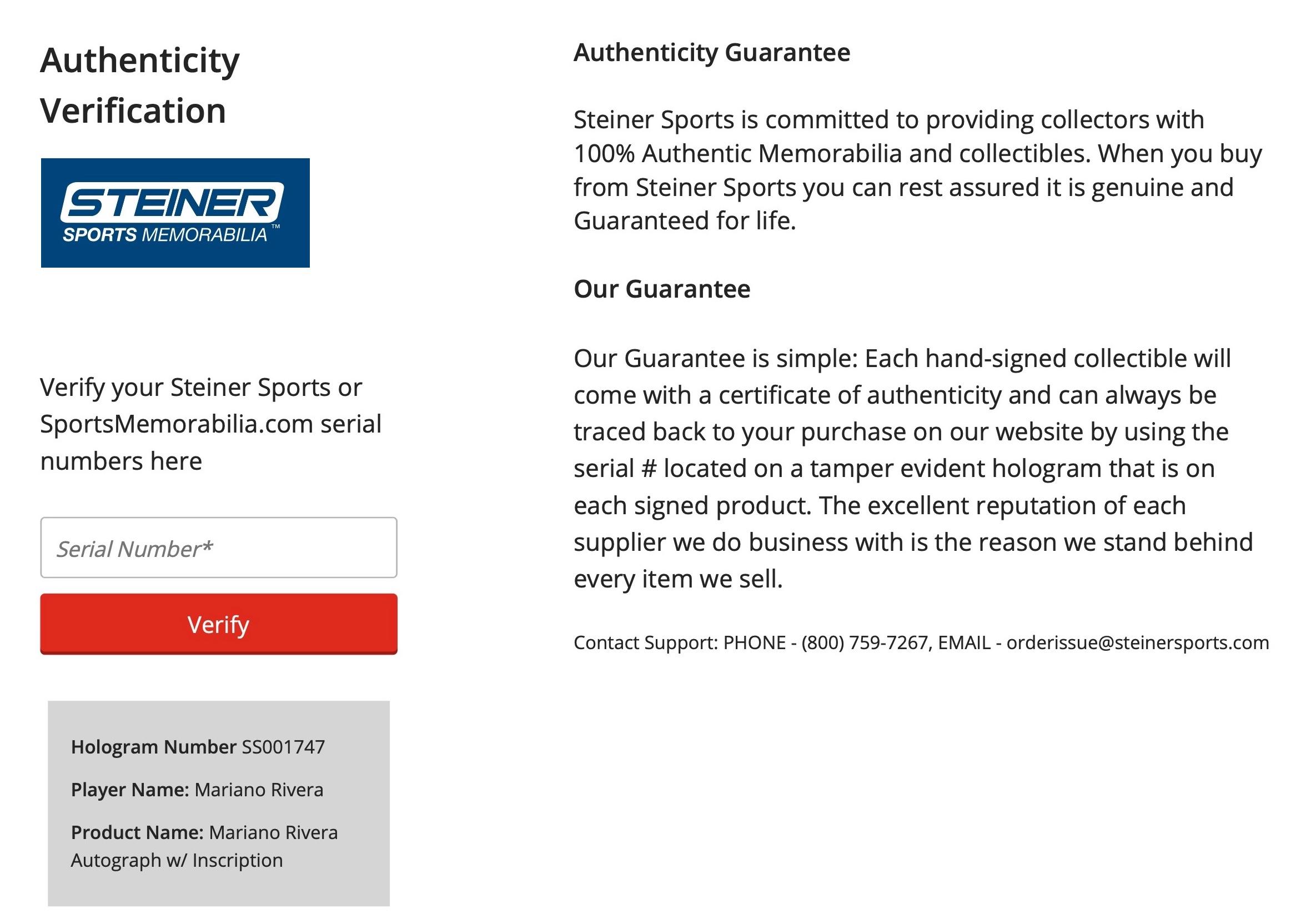The image size is (1306, 924).
Task: Focus the Serial Number input field
Action: tap(218, 548)
